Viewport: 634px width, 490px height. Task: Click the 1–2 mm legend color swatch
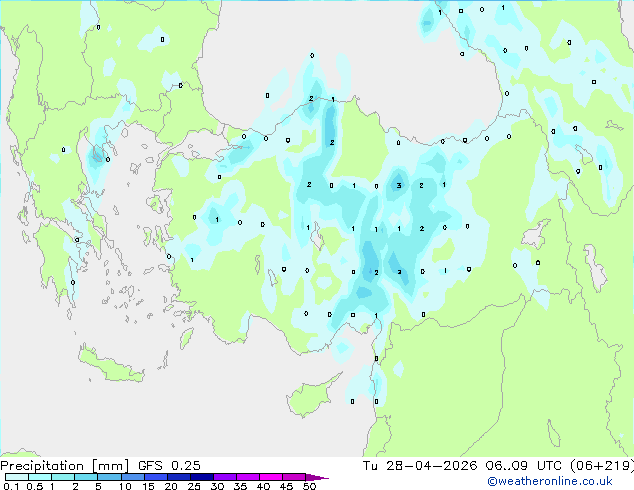[63, 477]
